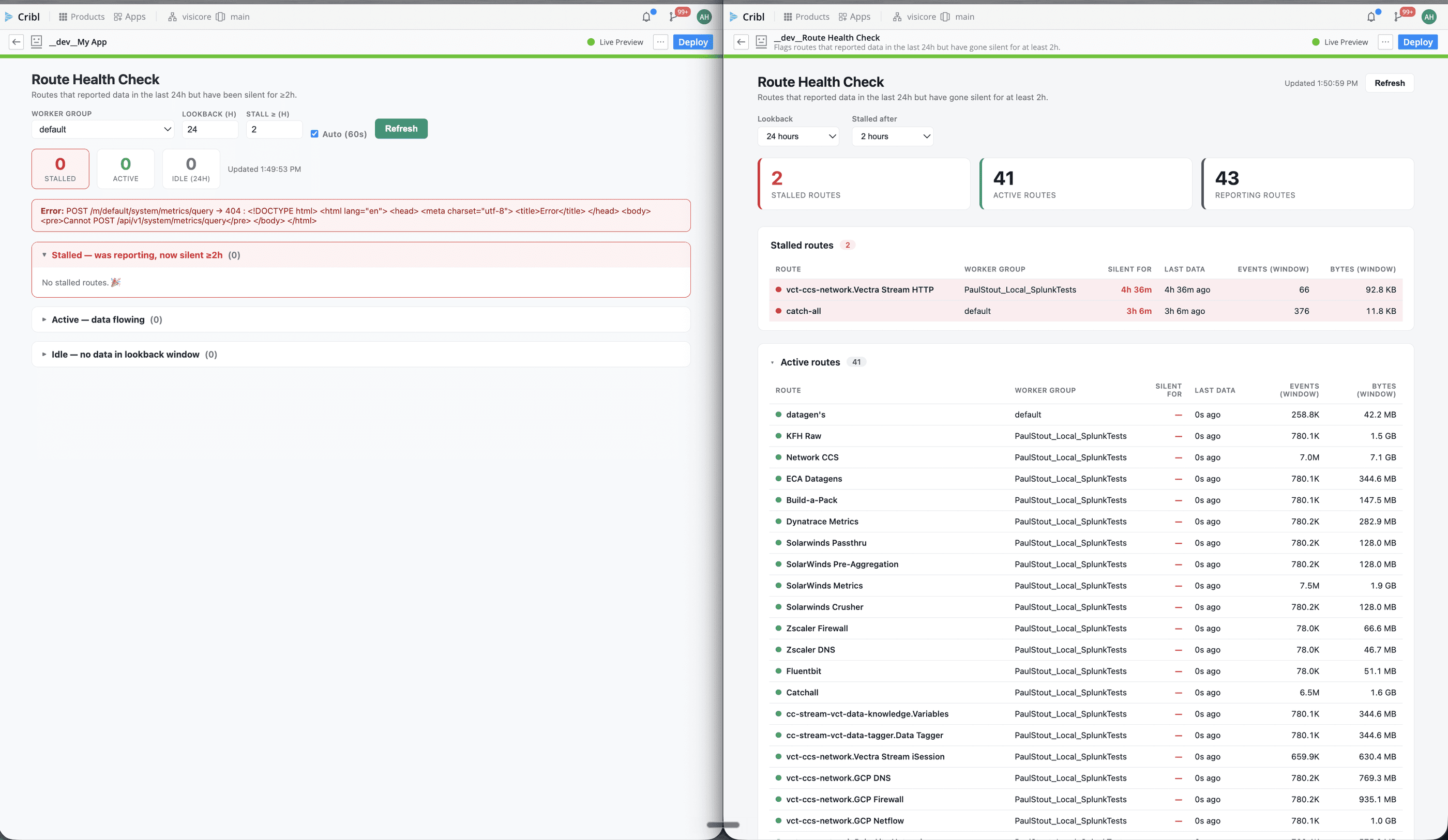Viewport: 1448px width, 840px height.
Task: Open Worker Group dropdown set to default
Action: click(x=103, y=129)
